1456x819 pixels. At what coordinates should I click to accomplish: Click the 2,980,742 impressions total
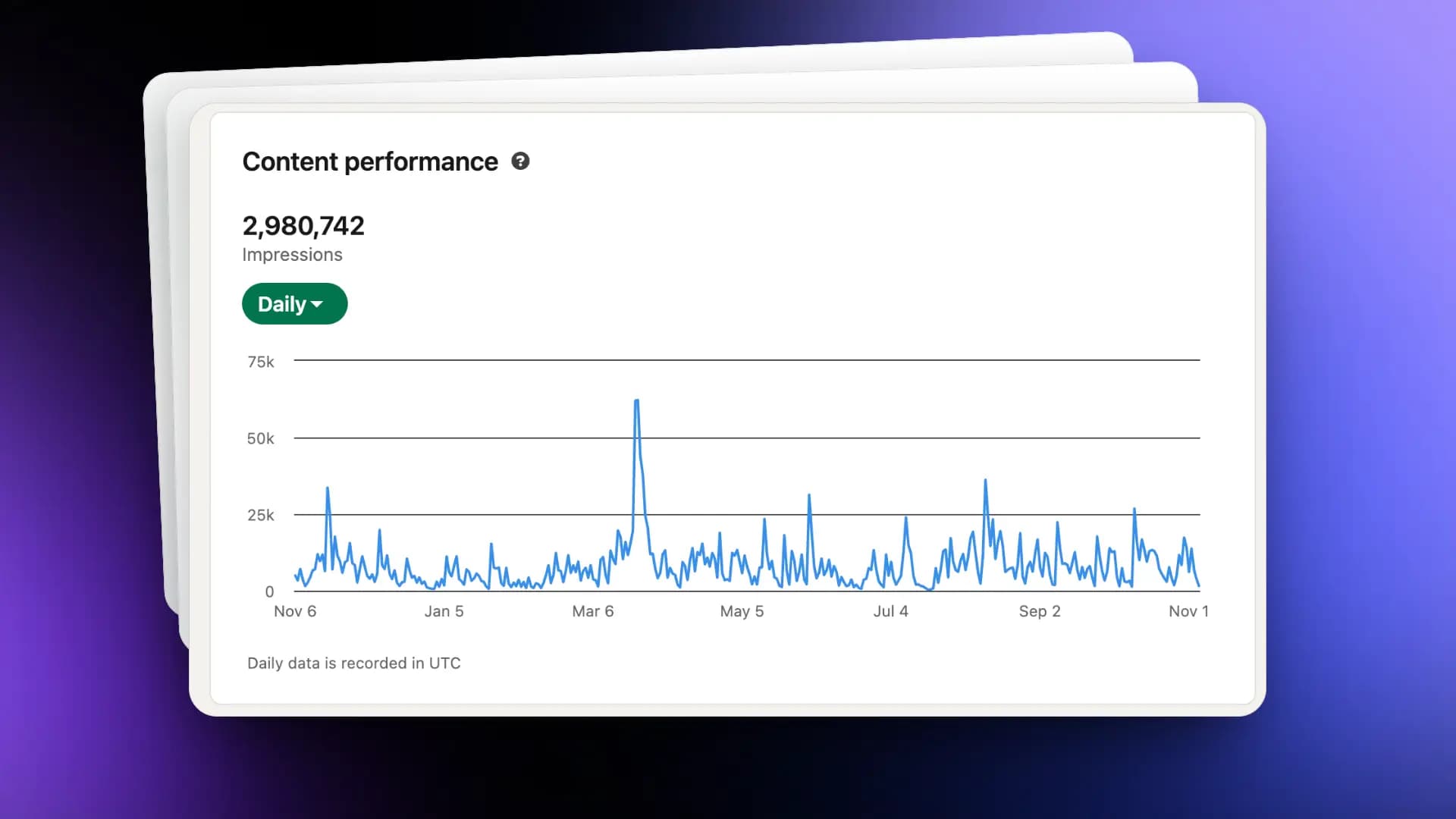pyautogui.click(x=303, y=225)
